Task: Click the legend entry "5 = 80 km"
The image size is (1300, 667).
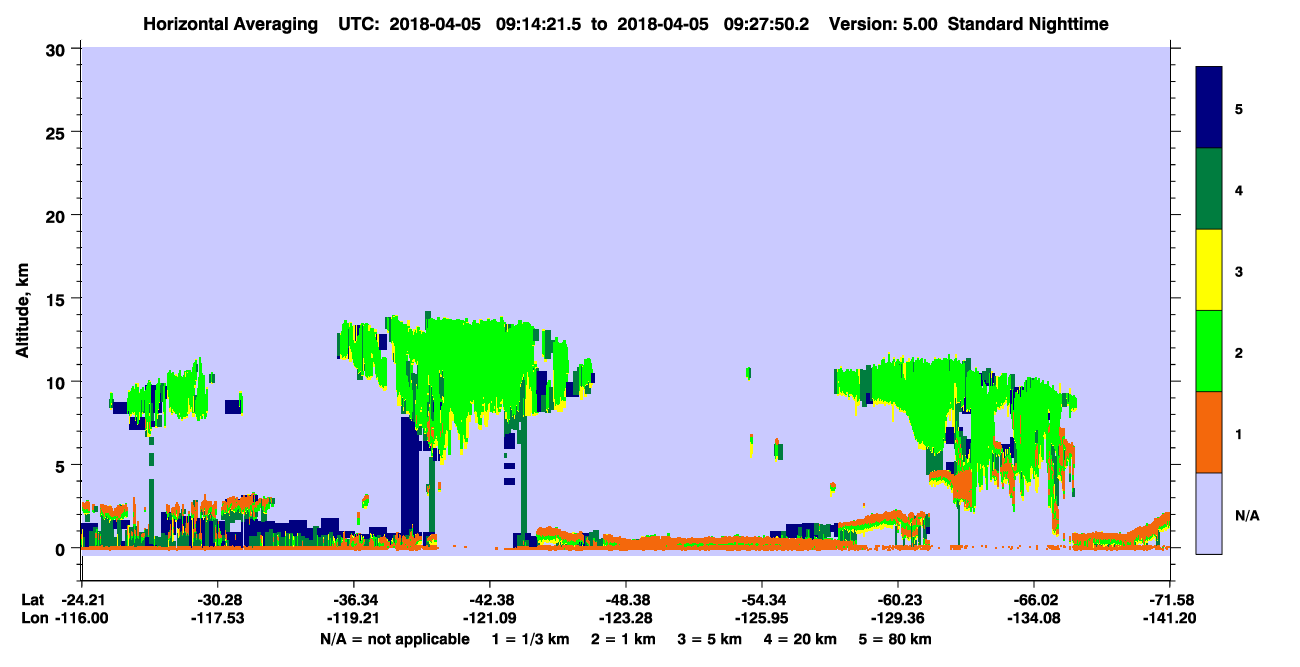Action: click(897, 639)
